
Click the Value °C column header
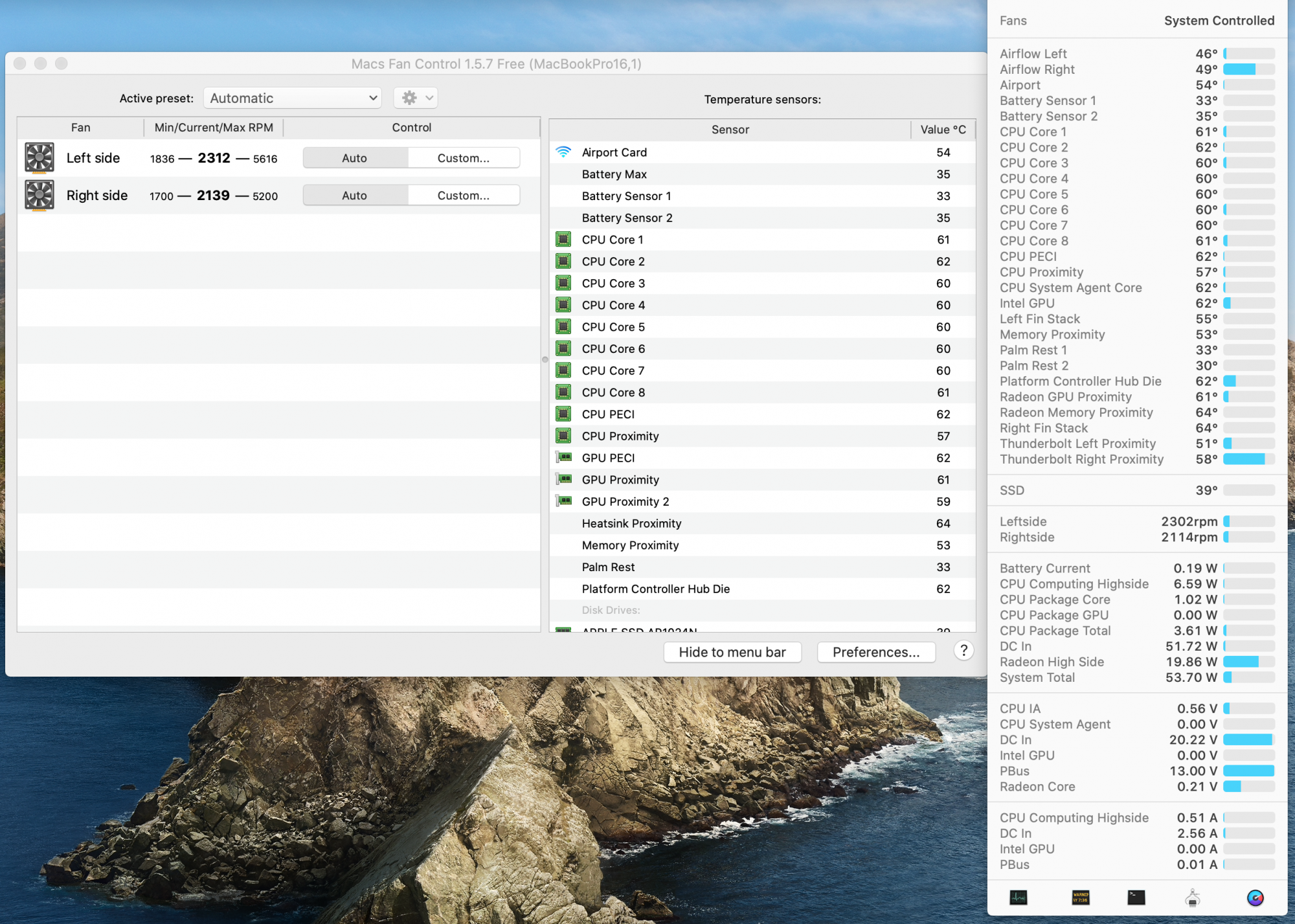point(943,130)
